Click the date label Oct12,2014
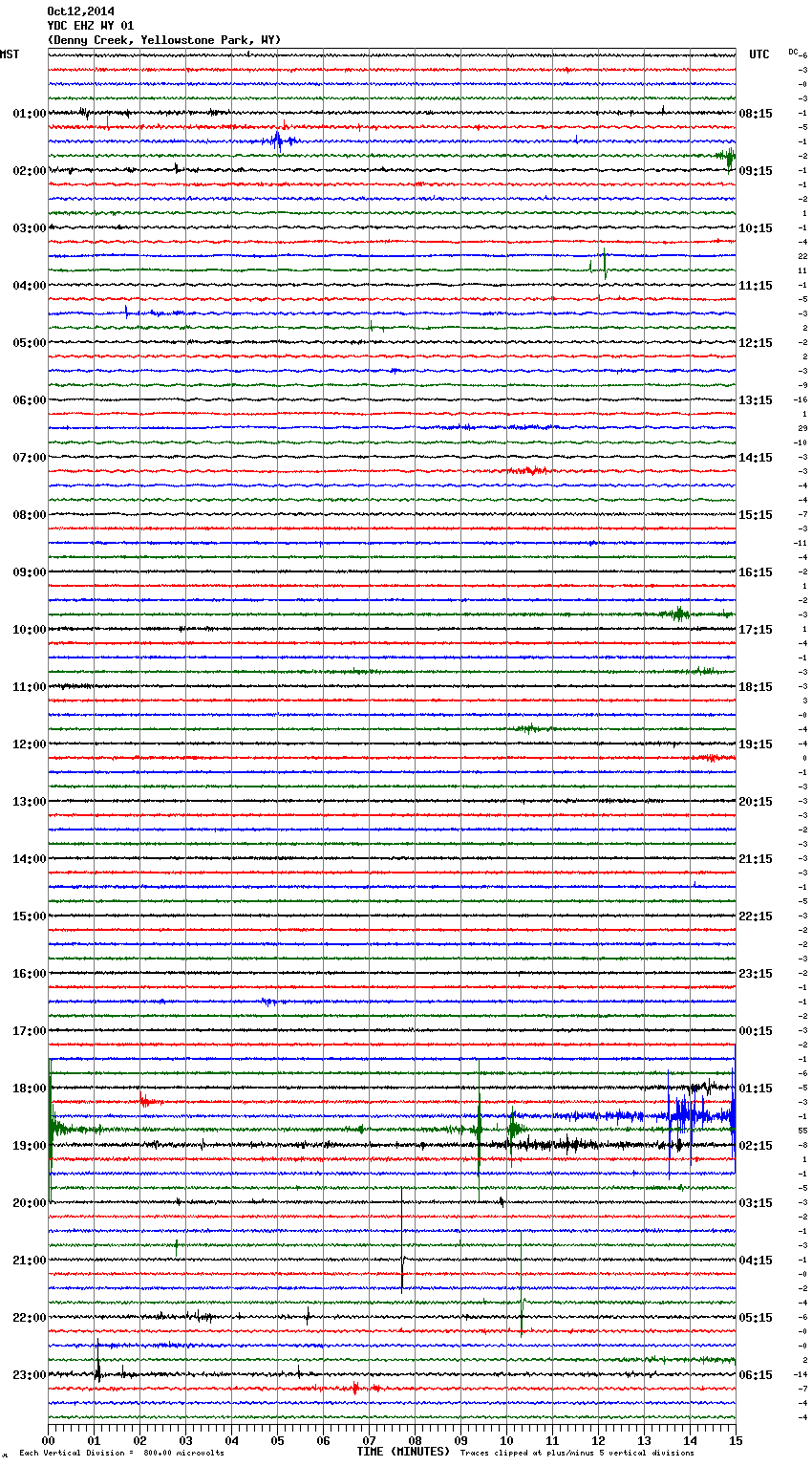This screenshot has width=812, height=1466. (80, 11)
